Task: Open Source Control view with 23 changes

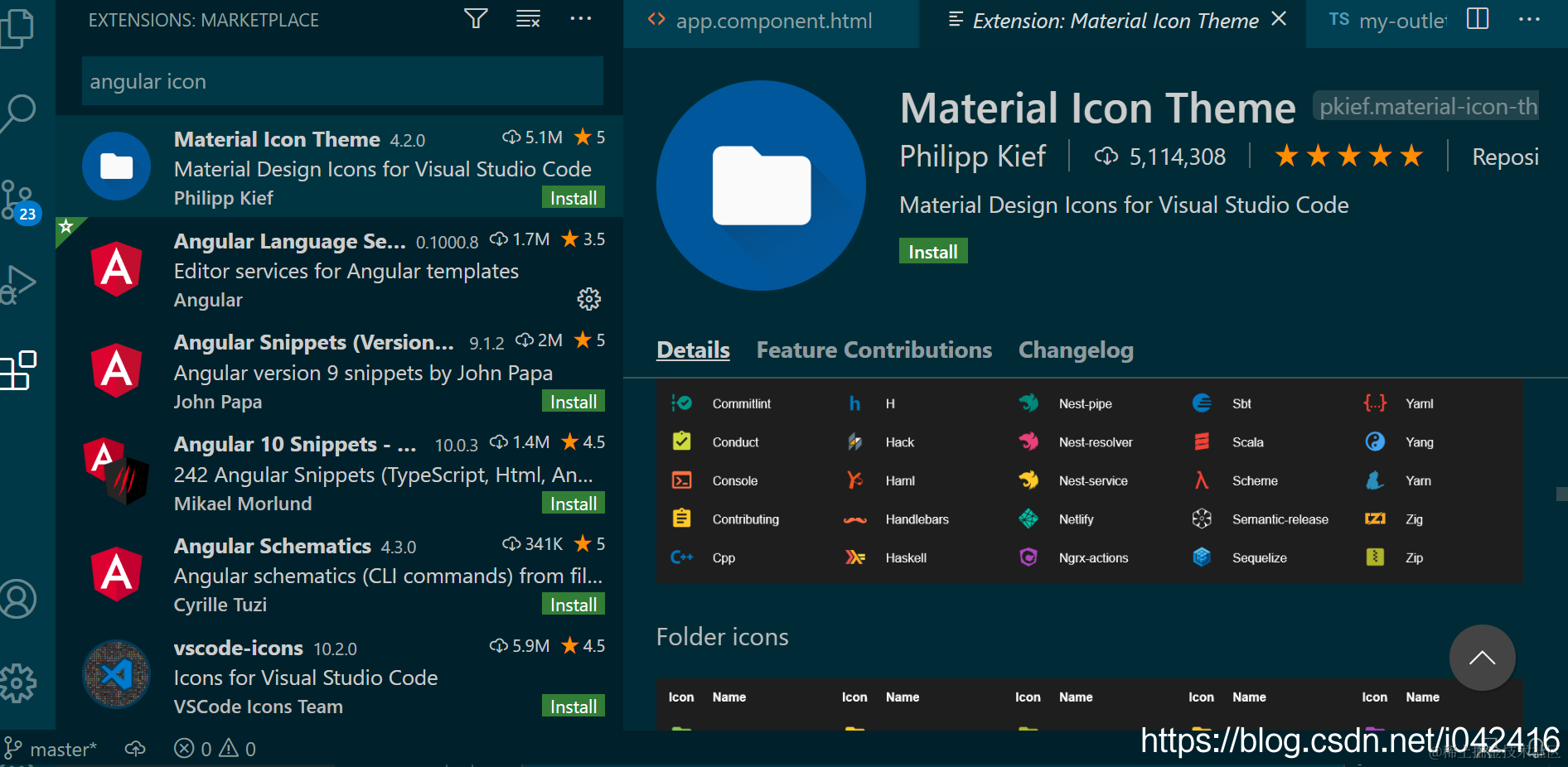Action: pyautogui.click(x=20, y=202)
